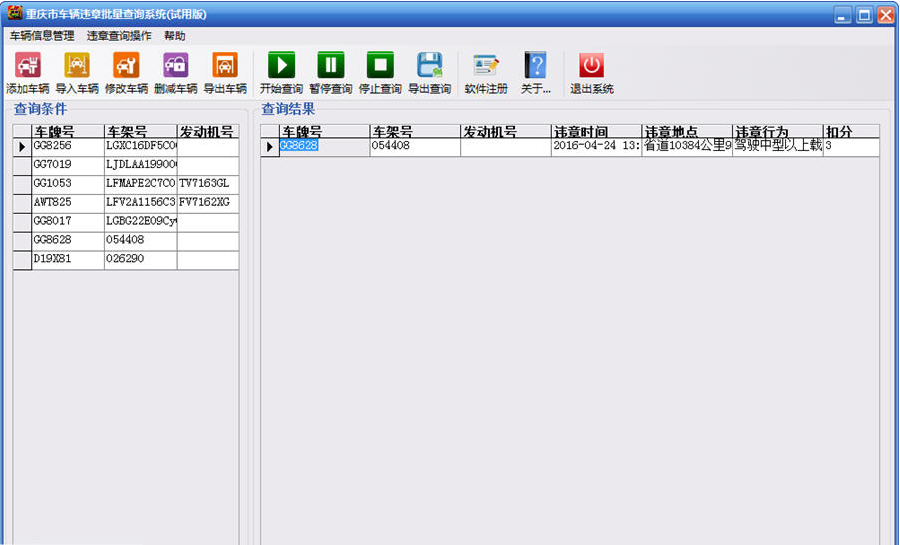Select vehicle row AWT825 in query list
Screen dimensions: 900x545
coord(67,203)
